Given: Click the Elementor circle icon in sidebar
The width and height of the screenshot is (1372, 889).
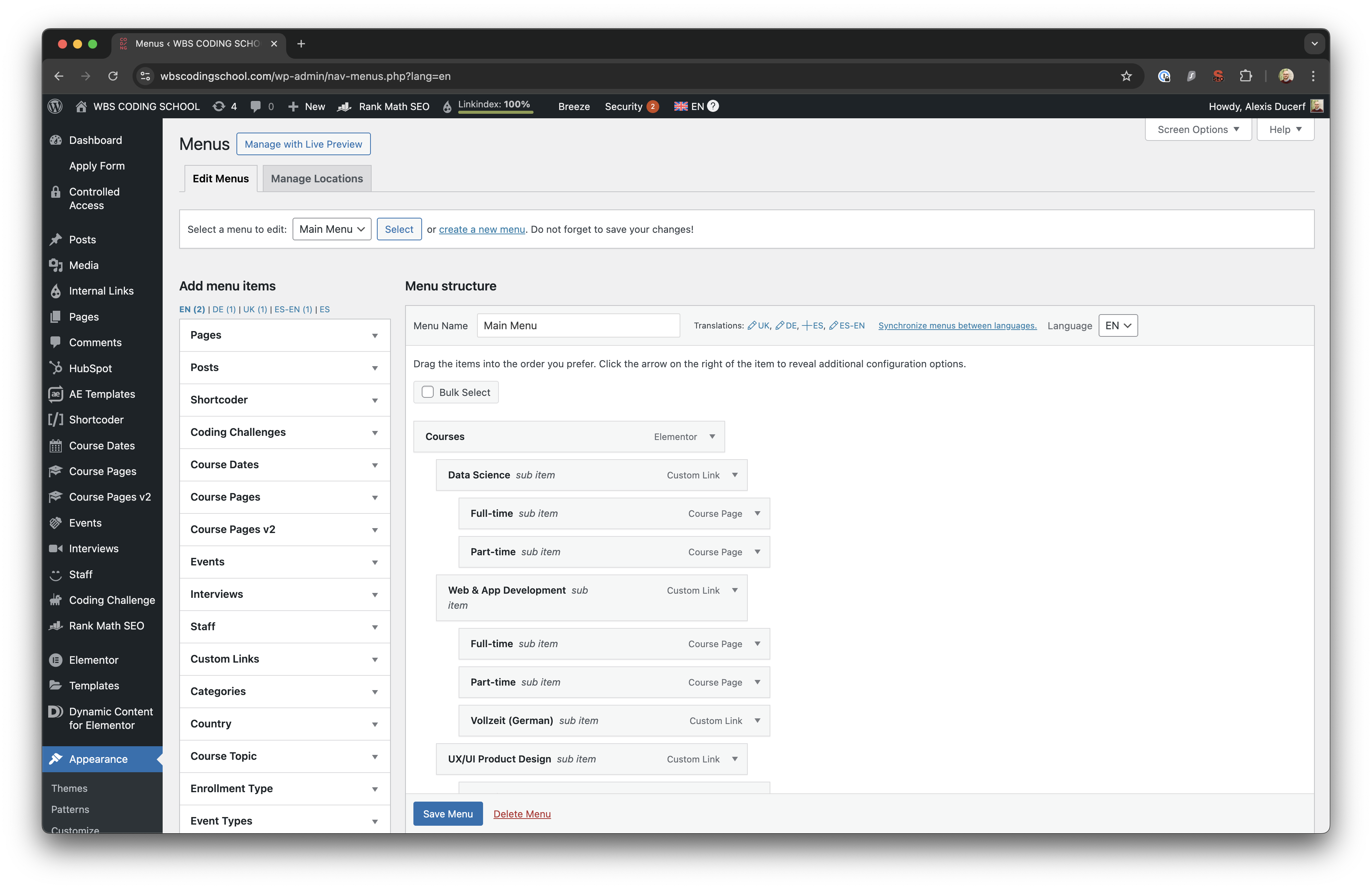Looking at the screenshot, I should (56, 660).
